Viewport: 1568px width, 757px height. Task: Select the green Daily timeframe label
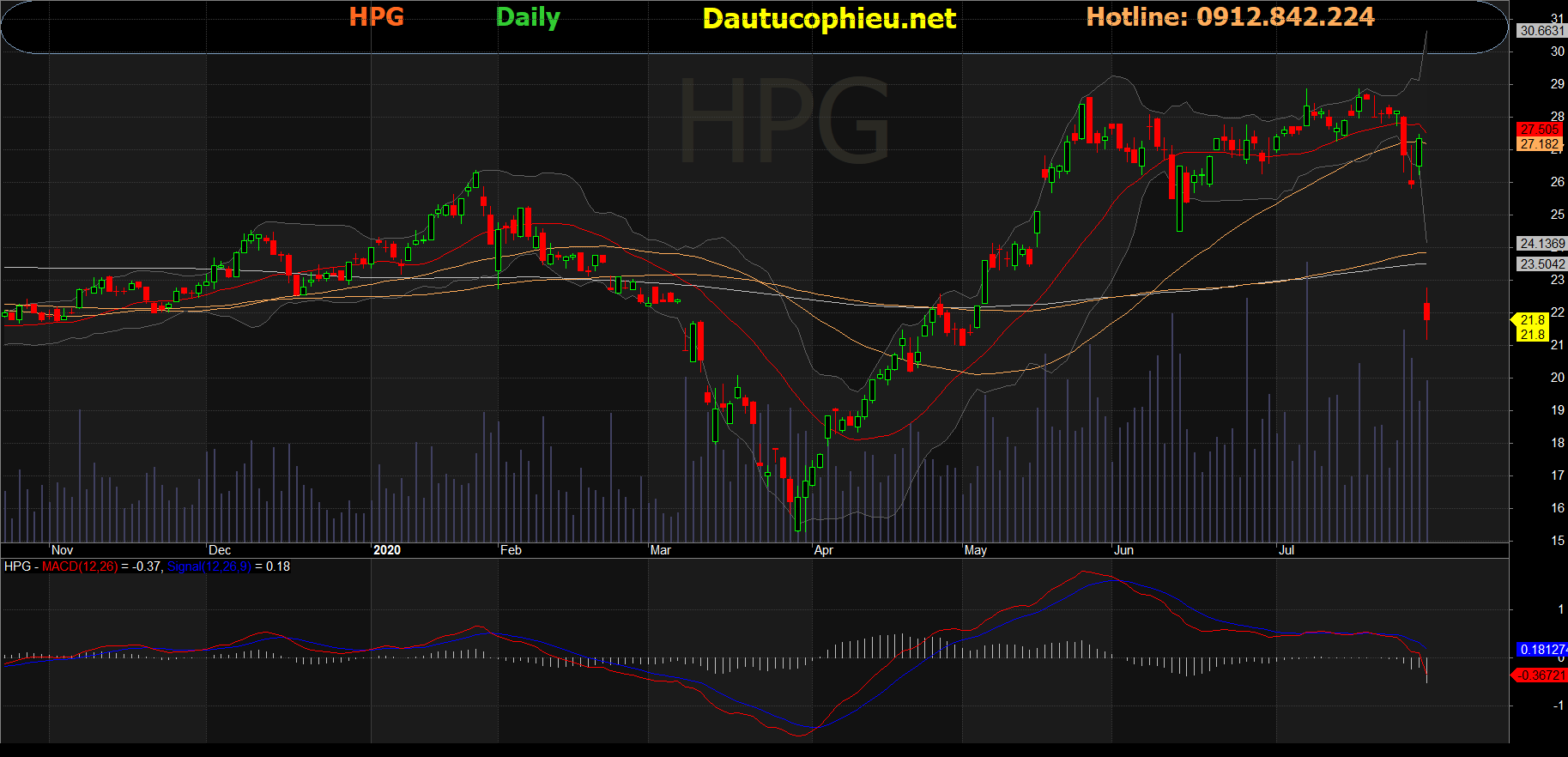point(528,18)
